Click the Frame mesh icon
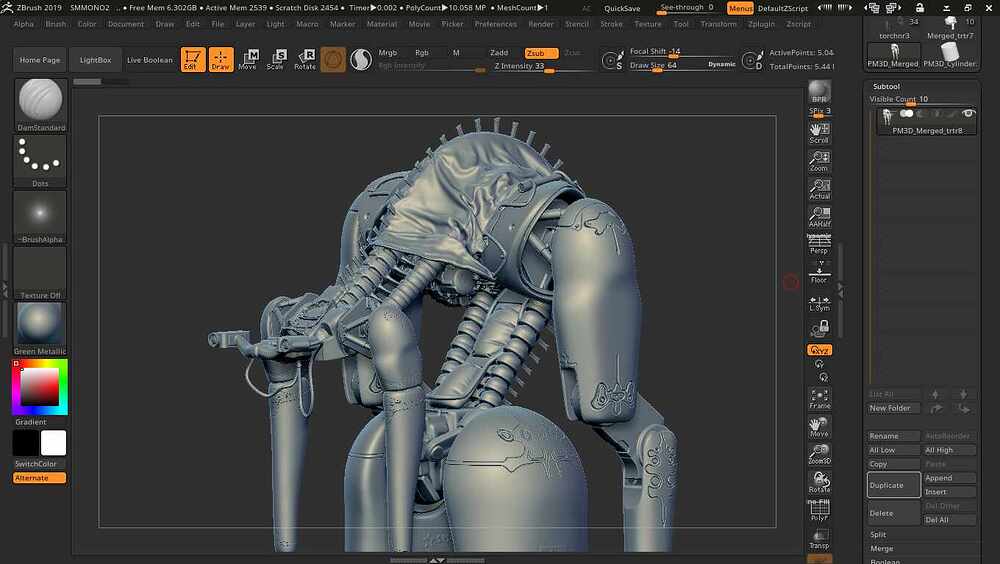 pyautogui.click(x=820, y=399)
